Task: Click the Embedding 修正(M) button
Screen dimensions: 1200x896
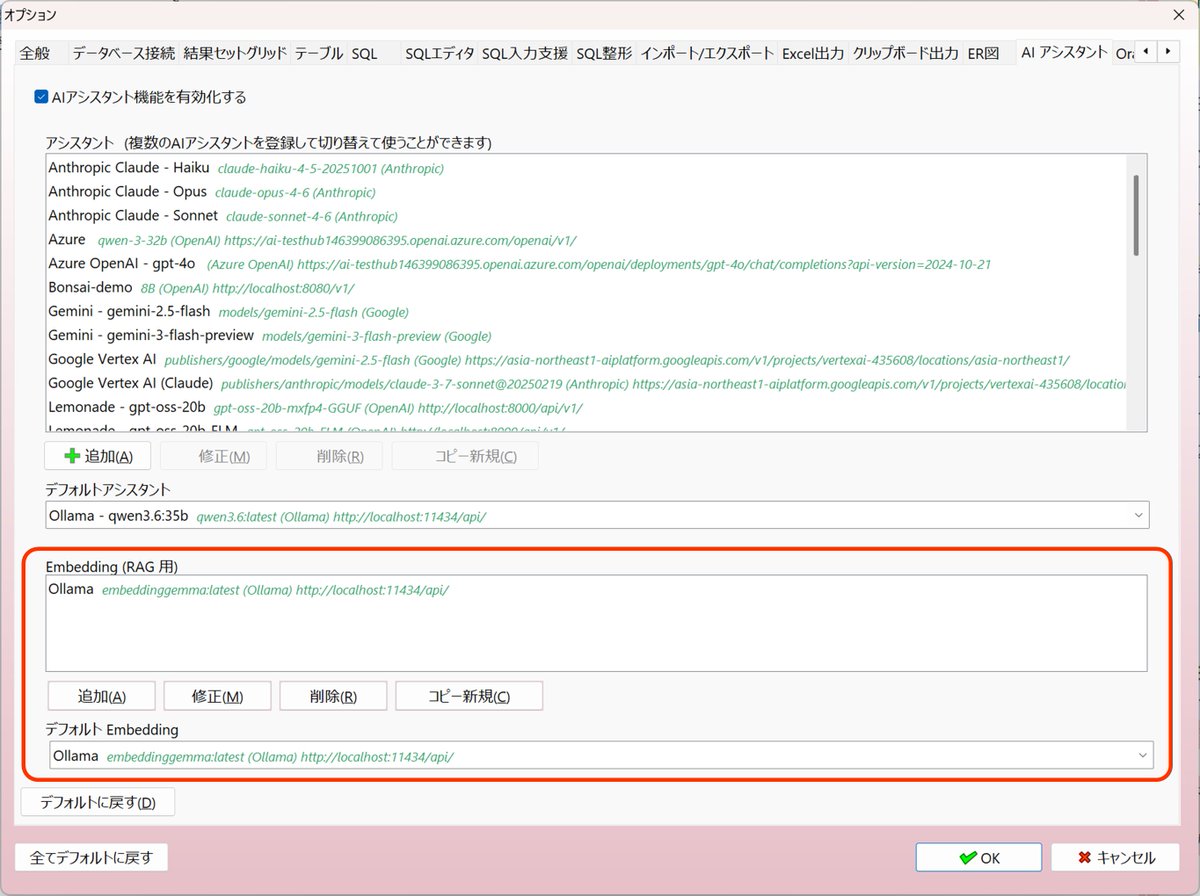Action: pos(218,696)
